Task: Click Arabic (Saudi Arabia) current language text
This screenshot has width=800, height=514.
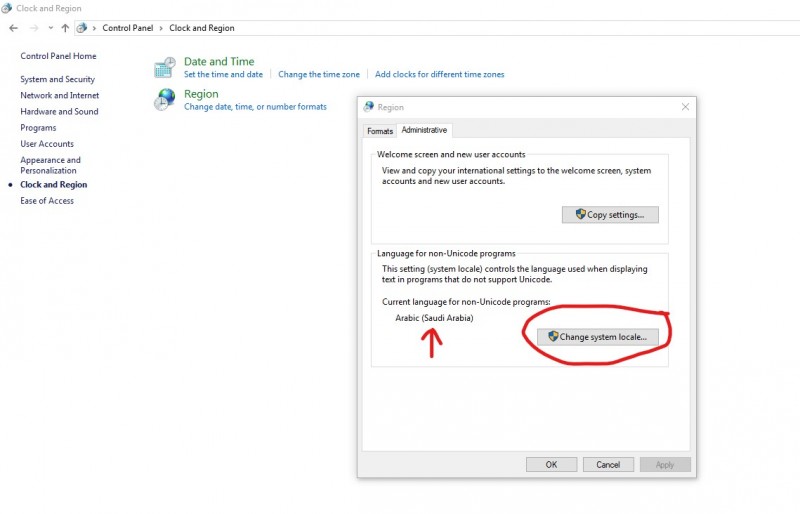Action: click(434, 318)
